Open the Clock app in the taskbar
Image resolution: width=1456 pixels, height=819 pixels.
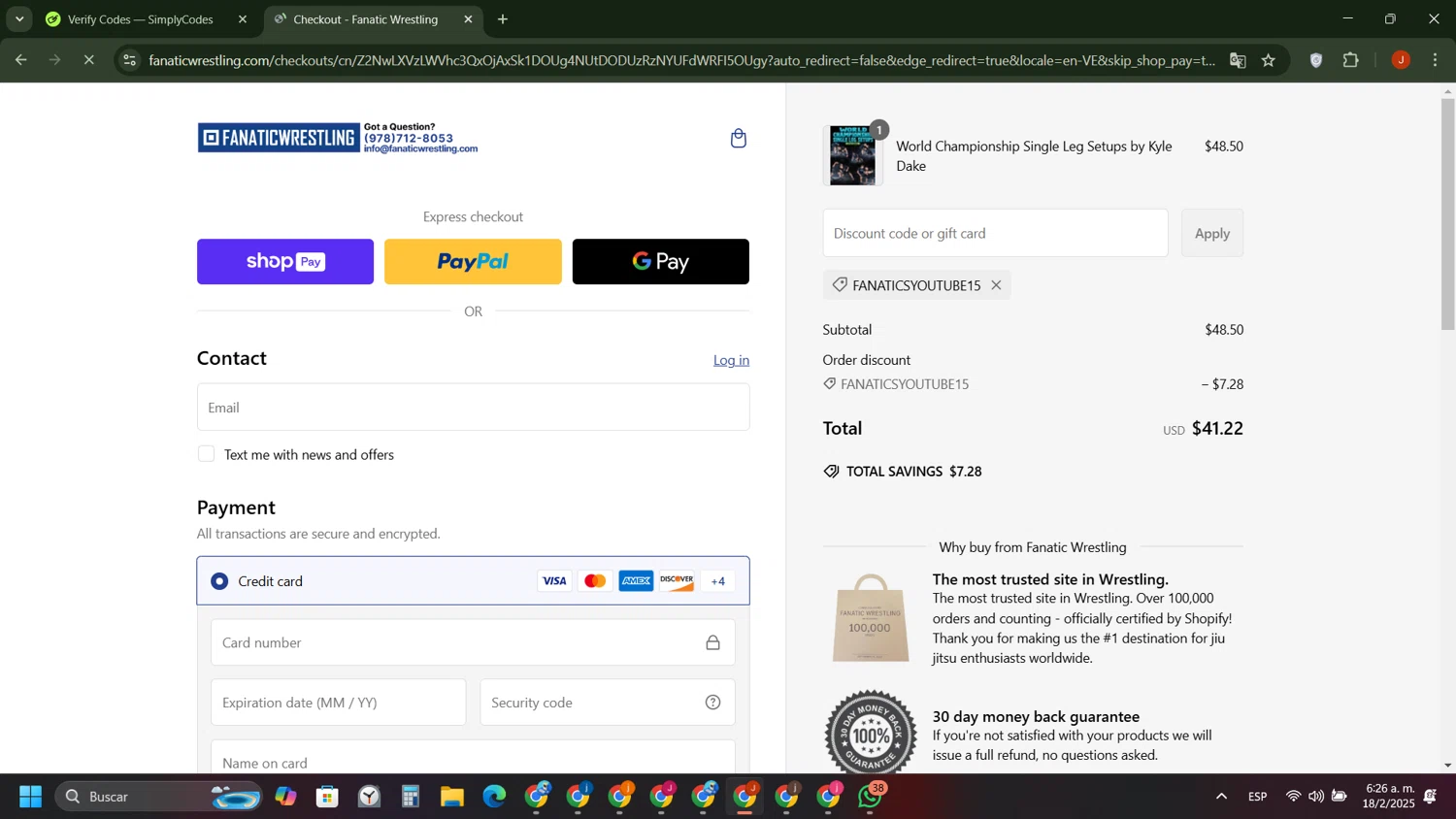click(x=369, y=797)
